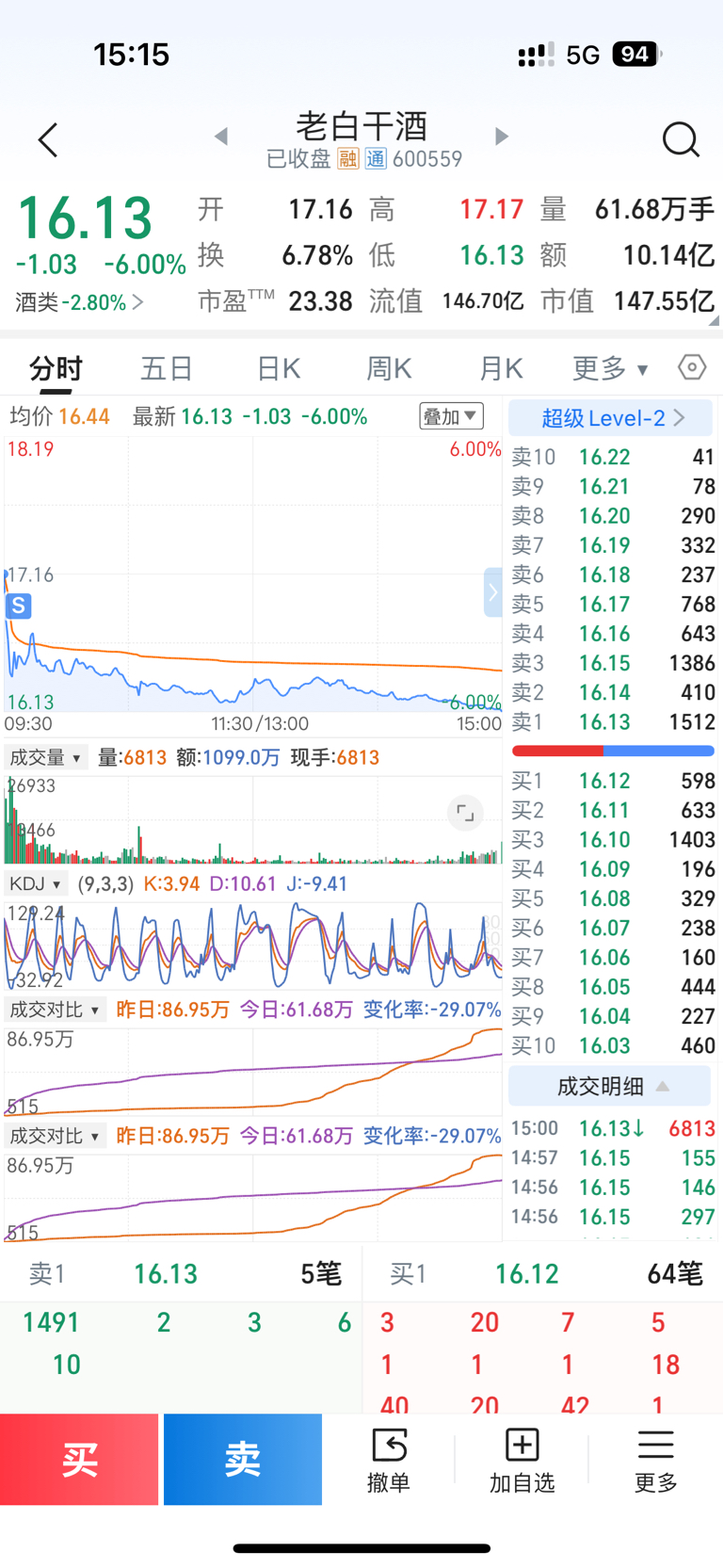Select 卖1 price 16.13 order book row
This screenshot has height=1568, width=724.
pyautogui.click(x=613, y=721)
